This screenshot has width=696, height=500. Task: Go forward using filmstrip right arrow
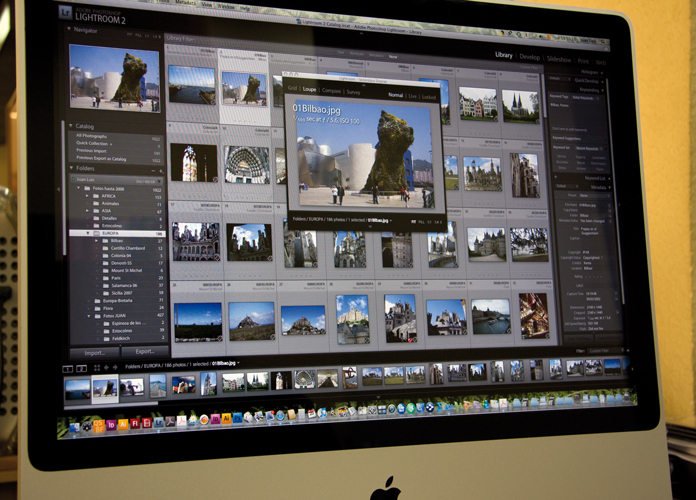(115, 367)
